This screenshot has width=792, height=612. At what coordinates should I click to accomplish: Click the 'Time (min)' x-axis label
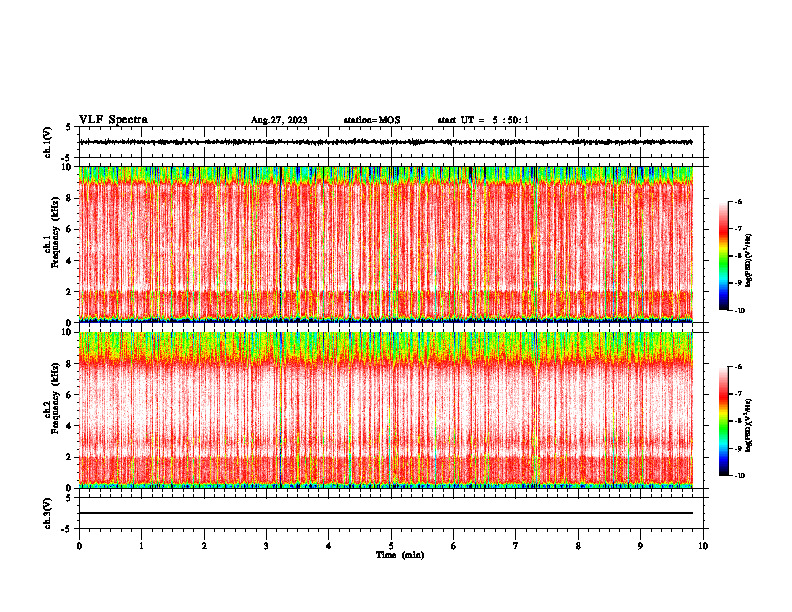(400, 555)
